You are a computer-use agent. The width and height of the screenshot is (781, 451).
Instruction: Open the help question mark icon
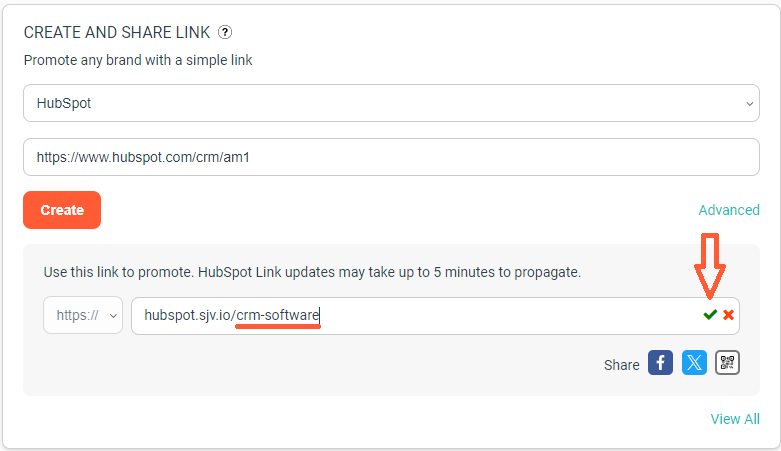(225, 32)
